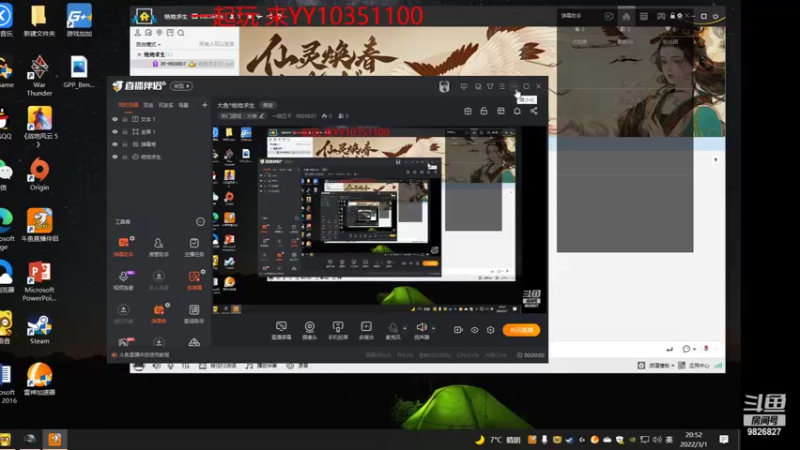Click the record video camera icon
The image size is (800, 450).
tap(458, 330)
